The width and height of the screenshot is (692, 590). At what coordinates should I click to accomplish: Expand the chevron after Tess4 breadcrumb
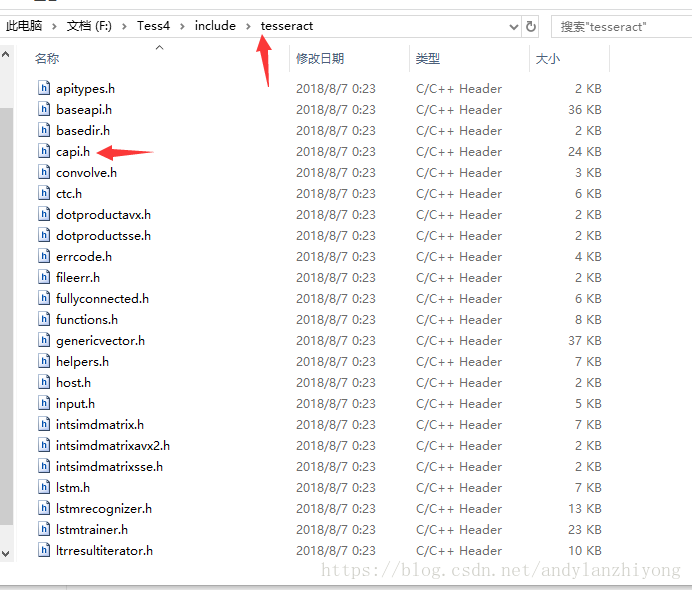pyautogui.click(x=182, y=26)
